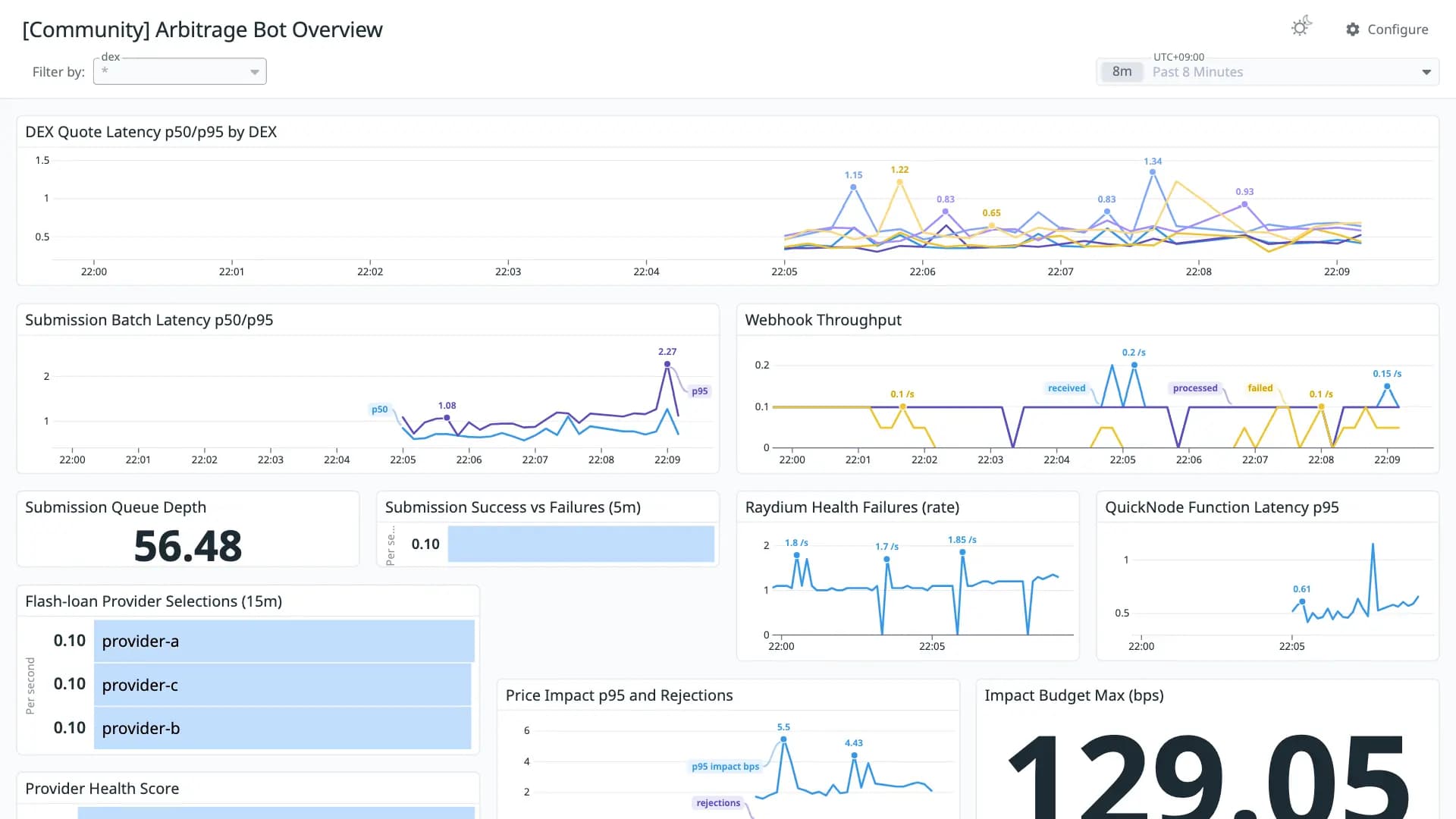Click the Provider Health Score title
The width and height of the screenshot is (1456, 819).
pos(102,789)
